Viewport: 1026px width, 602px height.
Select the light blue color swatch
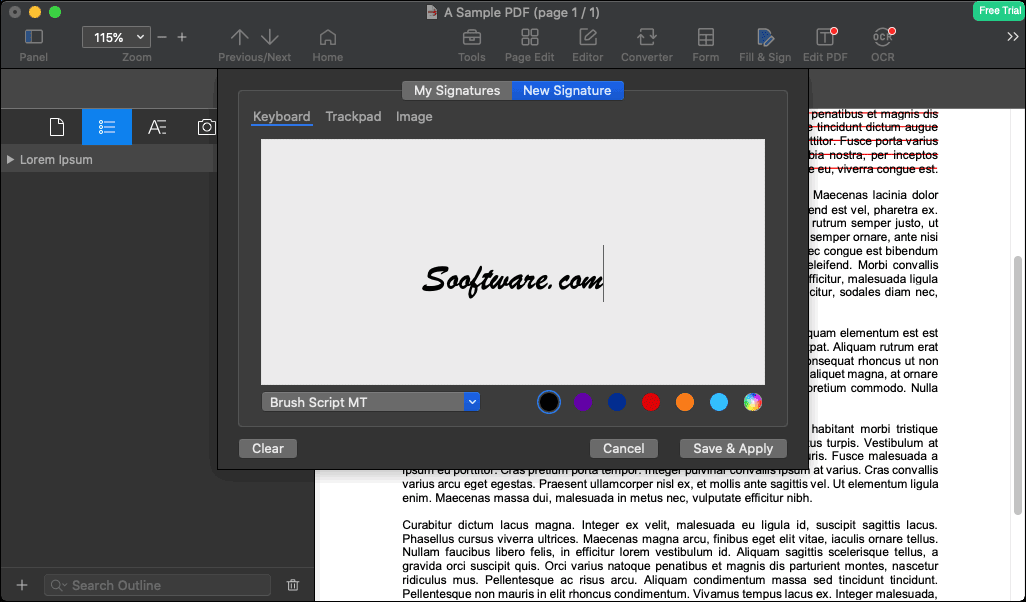pos(719,402)
